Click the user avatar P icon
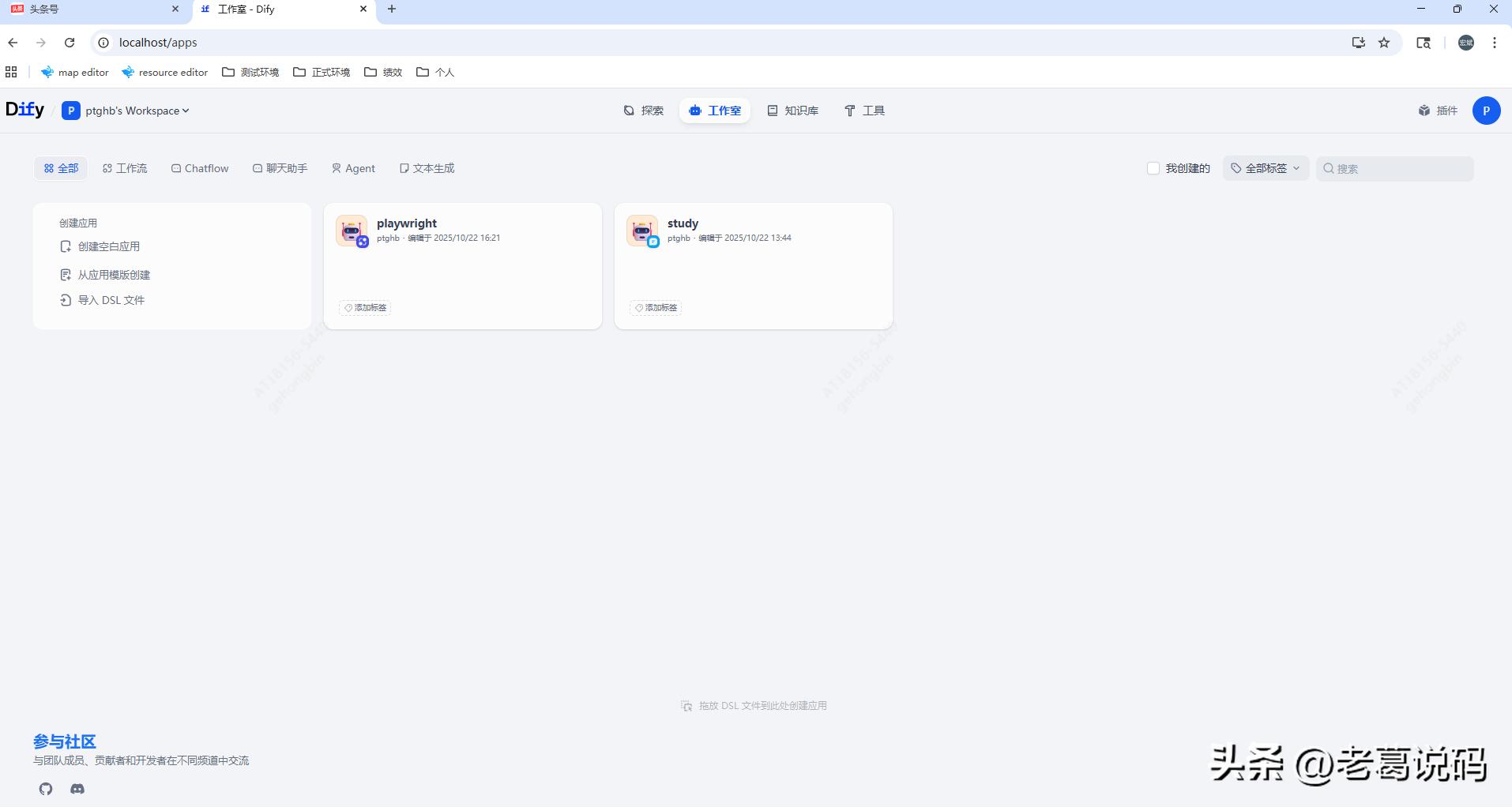The image size is (1512, 807). [x=1486, y=111]
